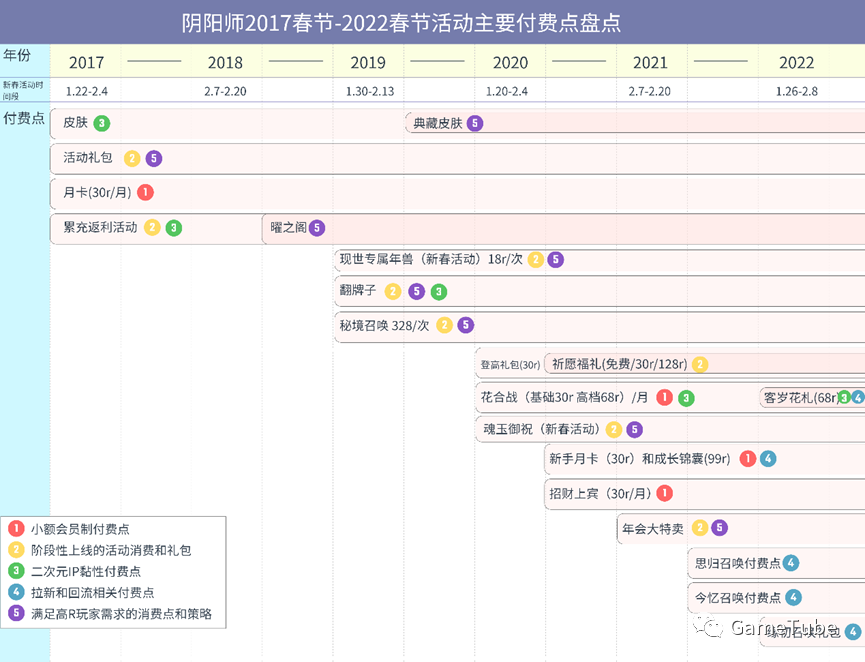Click the date range 2.7-2.20 under 2021
The width and height of the screenshot is (865, 662).
pos(649,92)
